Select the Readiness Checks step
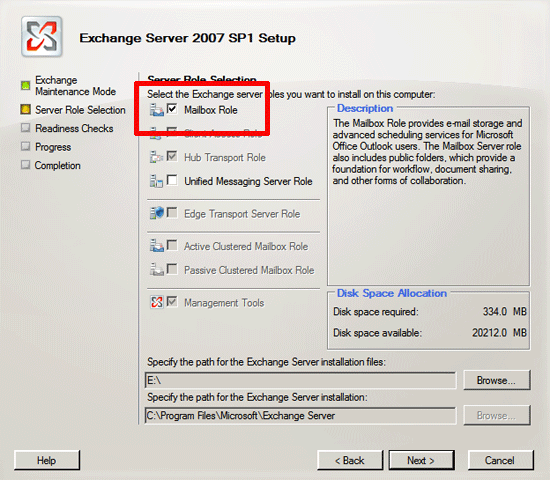Viewport: 550px width, 480px height. pyautogui.click(x=74, y=128)
